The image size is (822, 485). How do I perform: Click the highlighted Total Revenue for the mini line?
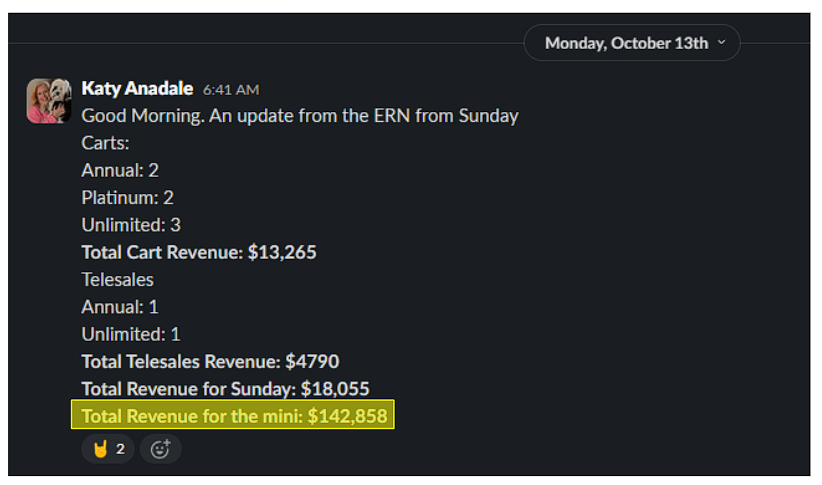[x=234, y=415]
